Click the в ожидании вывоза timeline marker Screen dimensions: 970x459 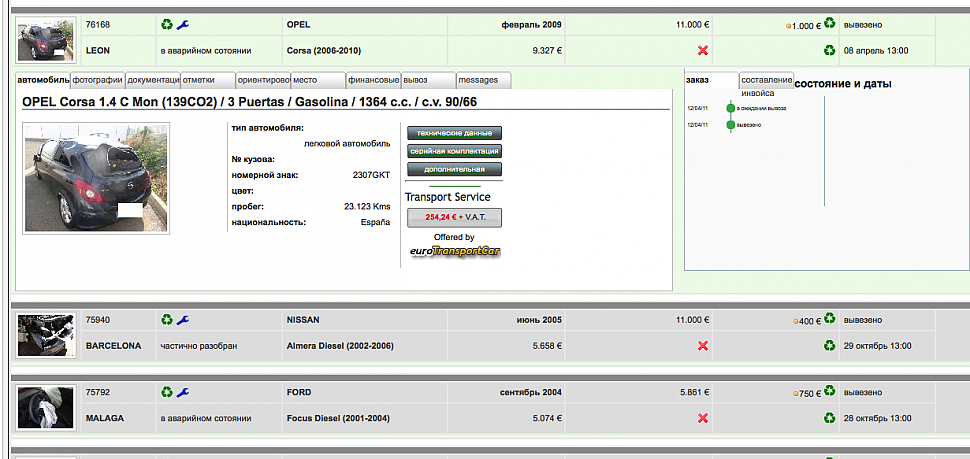tap(730, 108)
